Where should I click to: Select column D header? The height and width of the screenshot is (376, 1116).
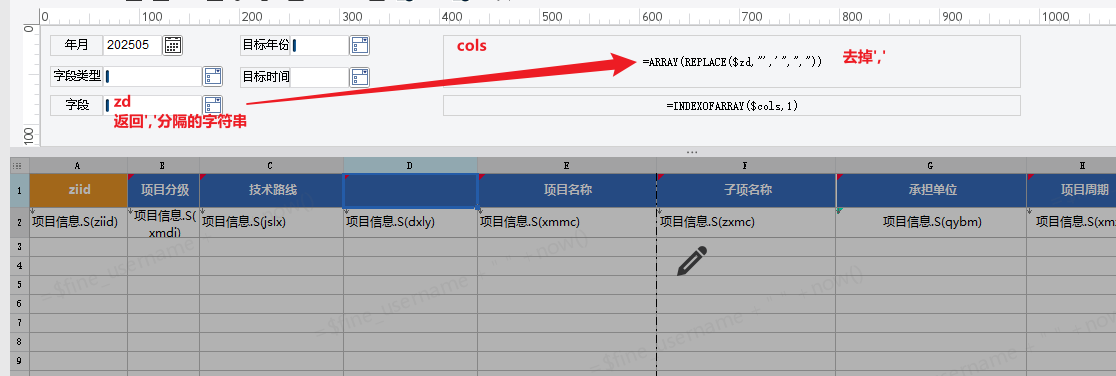click(410, 165)
